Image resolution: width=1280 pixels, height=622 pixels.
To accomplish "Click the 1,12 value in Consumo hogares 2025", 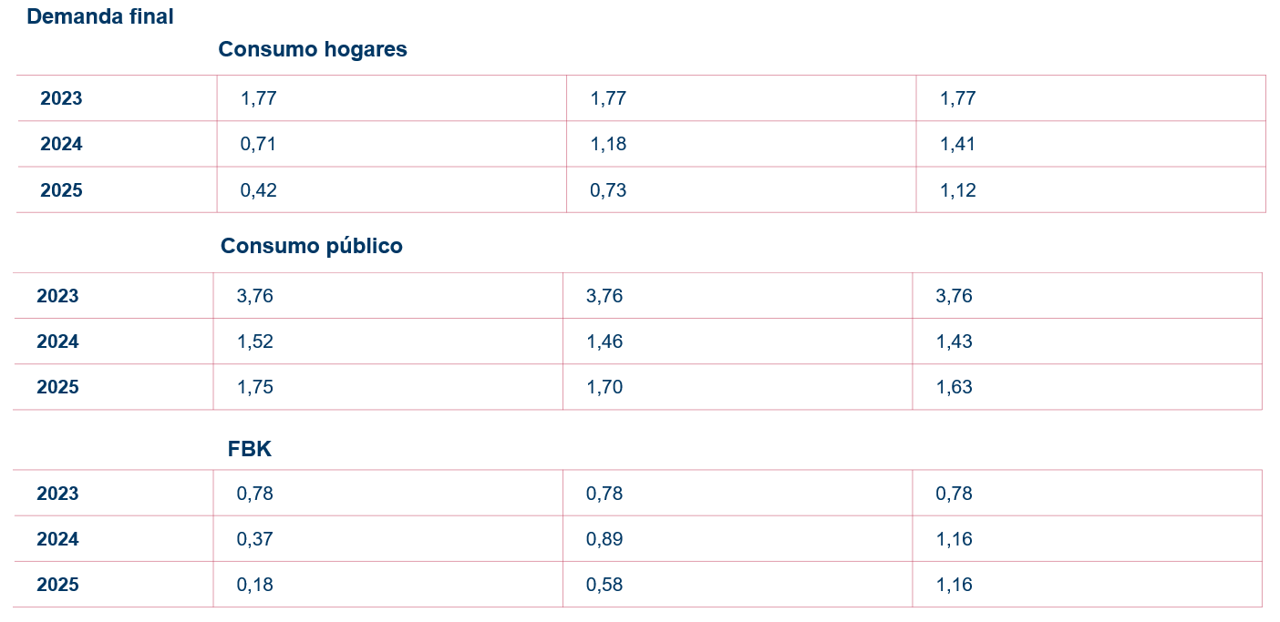I will pyautogui.click(x=958, y=190).
